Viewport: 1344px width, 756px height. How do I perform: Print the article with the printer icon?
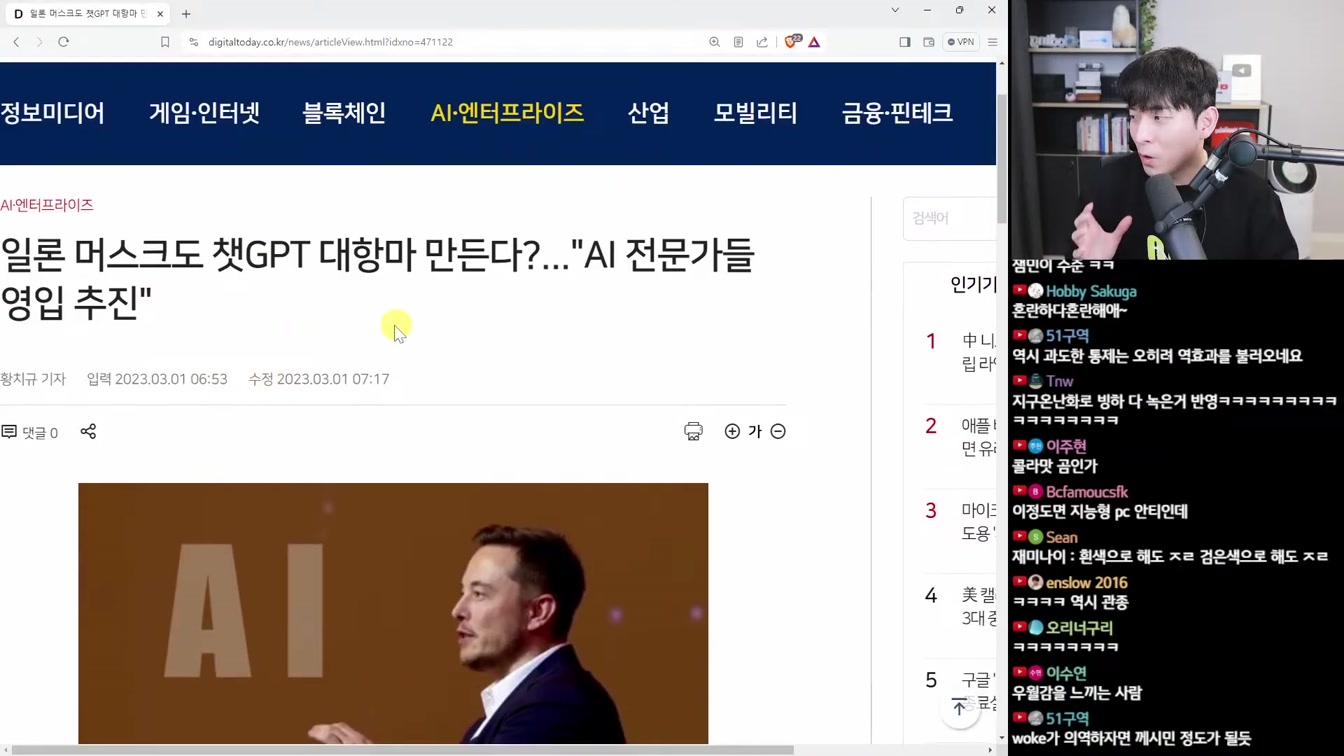click(693, 431)
